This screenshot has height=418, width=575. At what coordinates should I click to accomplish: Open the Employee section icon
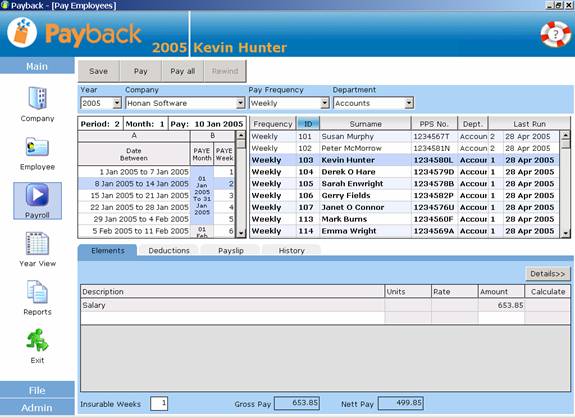tap(37, 147)
